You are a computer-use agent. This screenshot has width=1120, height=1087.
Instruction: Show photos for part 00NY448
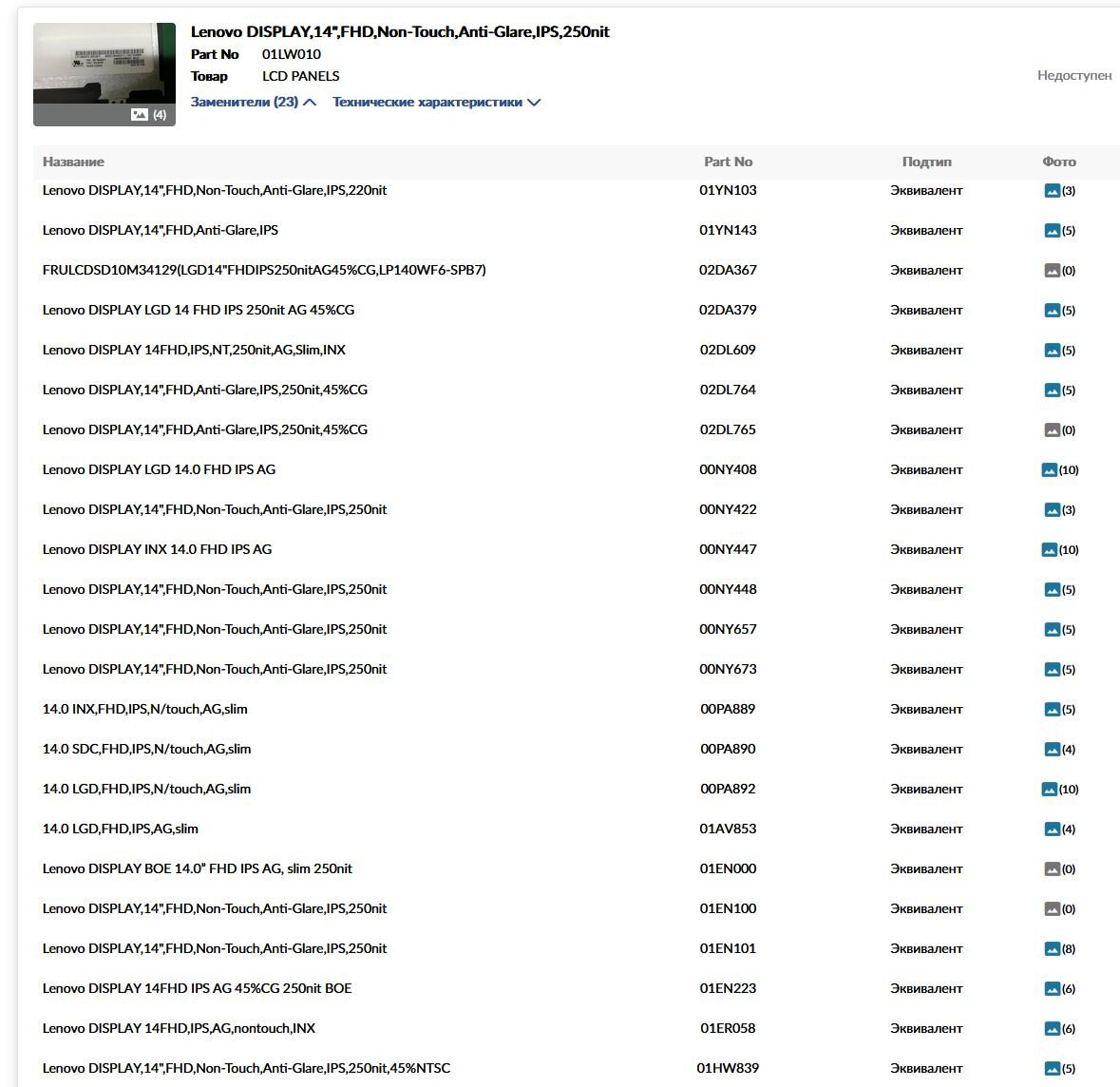pyautogui.click(x=1052, y=590)
